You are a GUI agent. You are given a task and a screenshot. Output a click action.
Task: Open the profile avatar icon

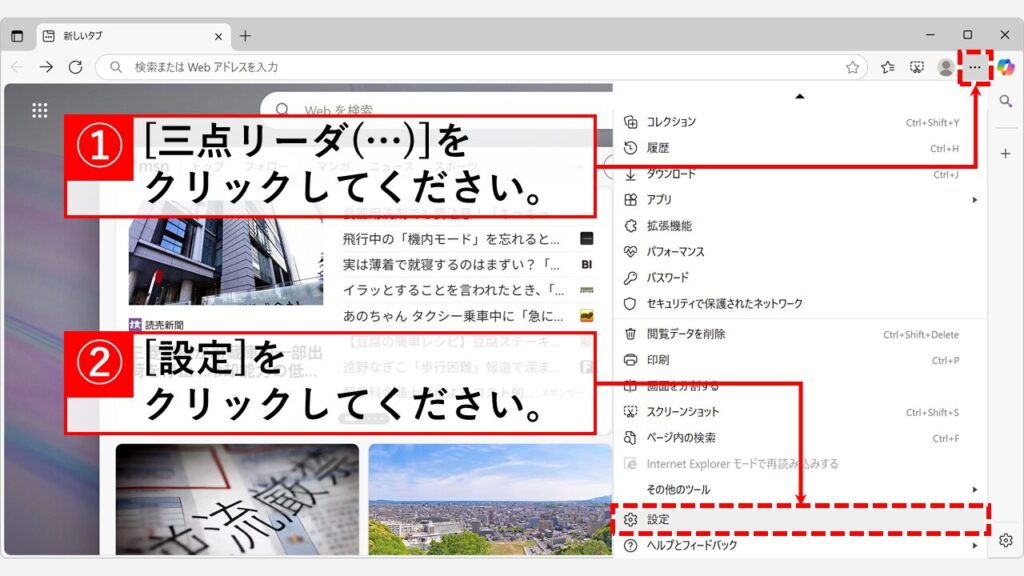point(945,67)
